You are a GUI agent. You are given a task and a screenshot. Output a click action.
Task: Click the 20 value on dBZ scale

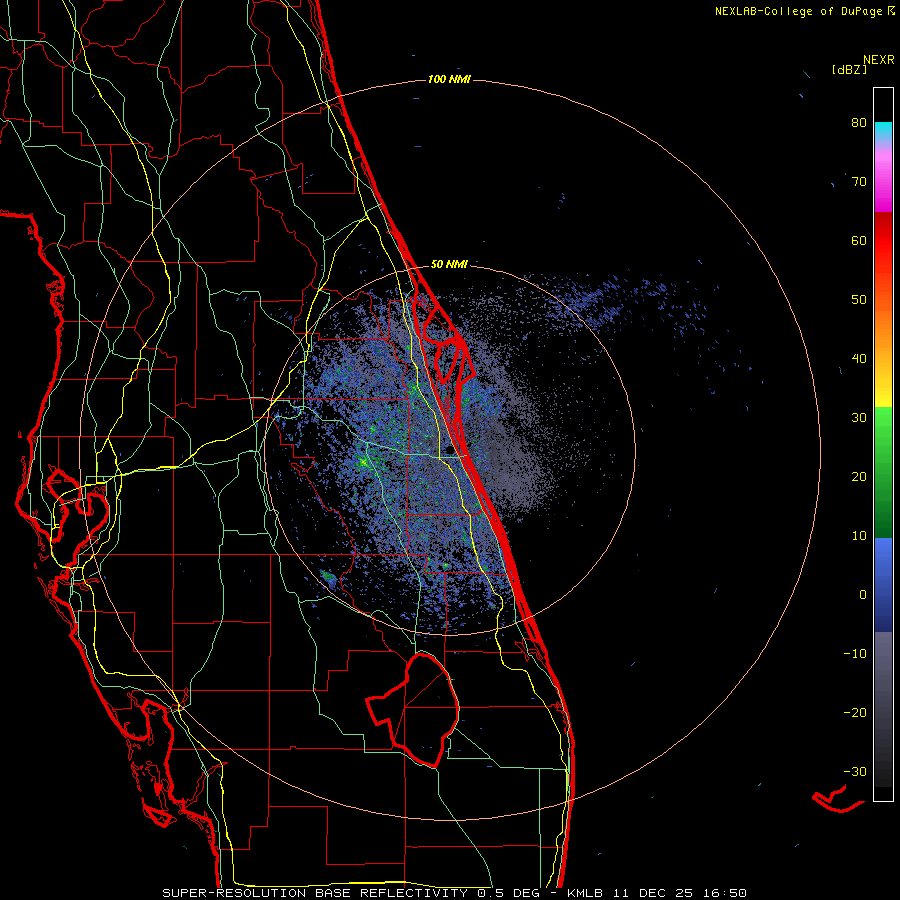[x=859, y=476]
